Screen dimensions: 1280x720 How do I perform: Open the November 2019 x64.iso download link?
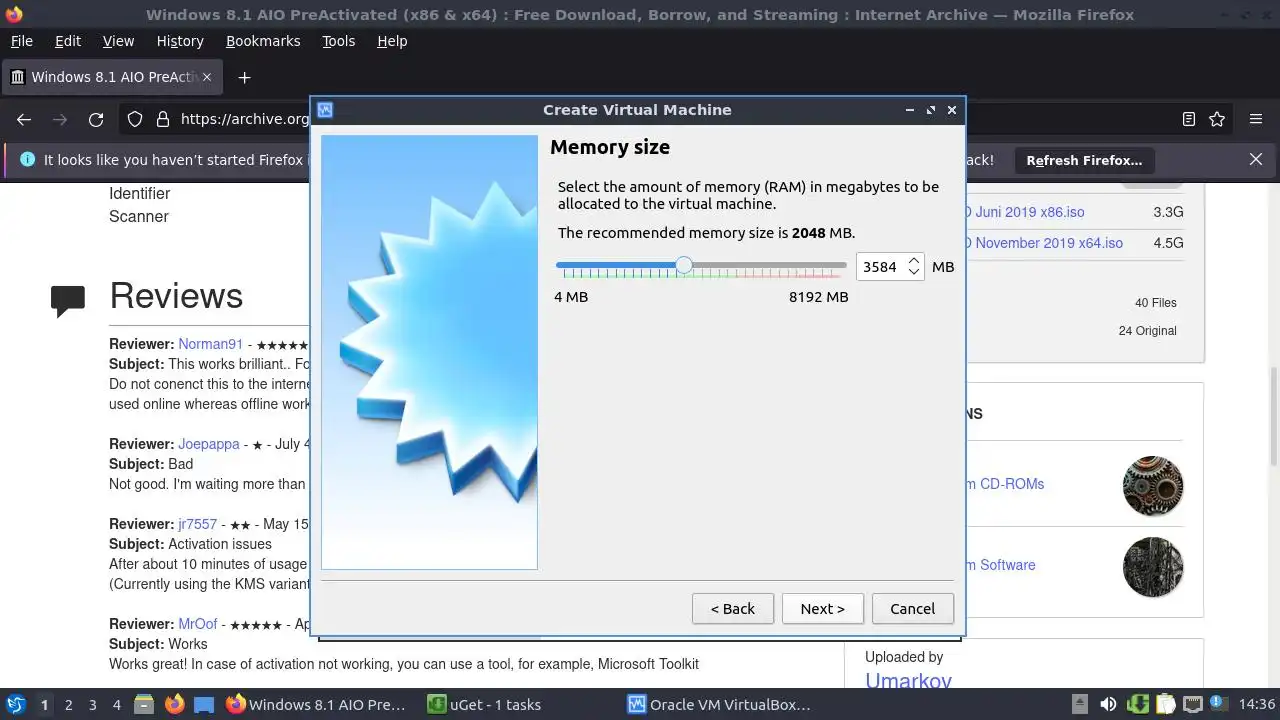(x=1044, y=243)
